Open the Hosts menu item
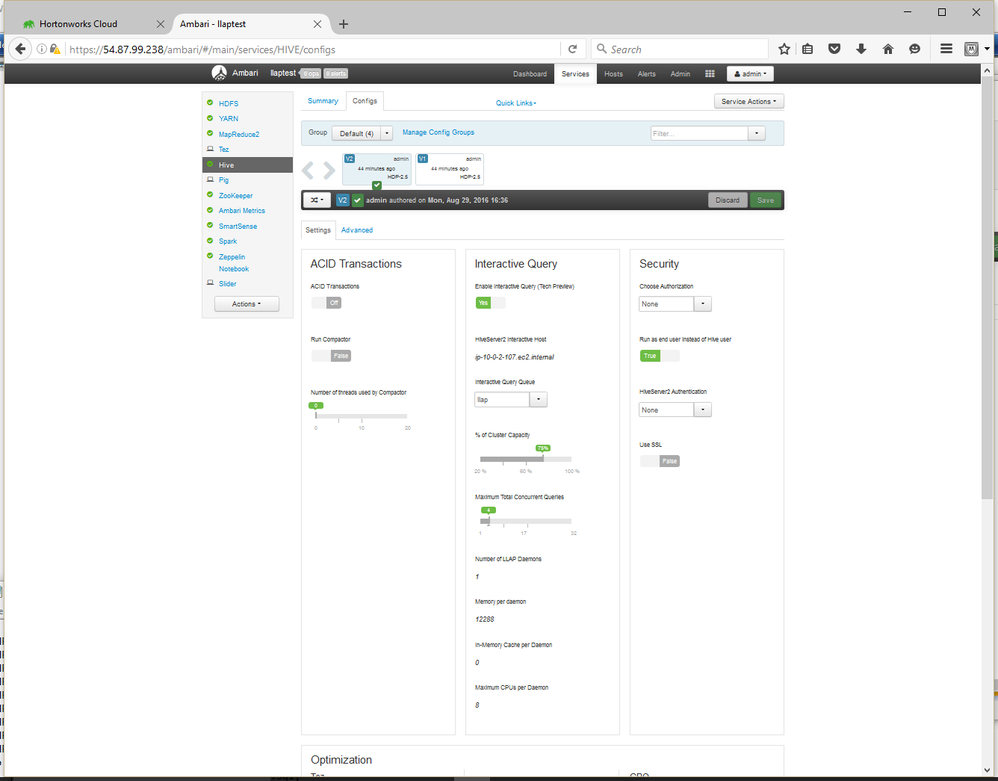This screenshot has width=998, height=781. pos(613,73)
